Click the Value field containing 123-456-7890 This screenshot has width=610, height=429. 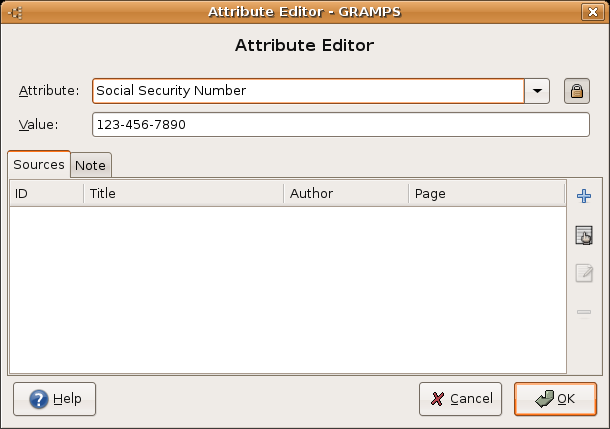(x=340, y=125)
